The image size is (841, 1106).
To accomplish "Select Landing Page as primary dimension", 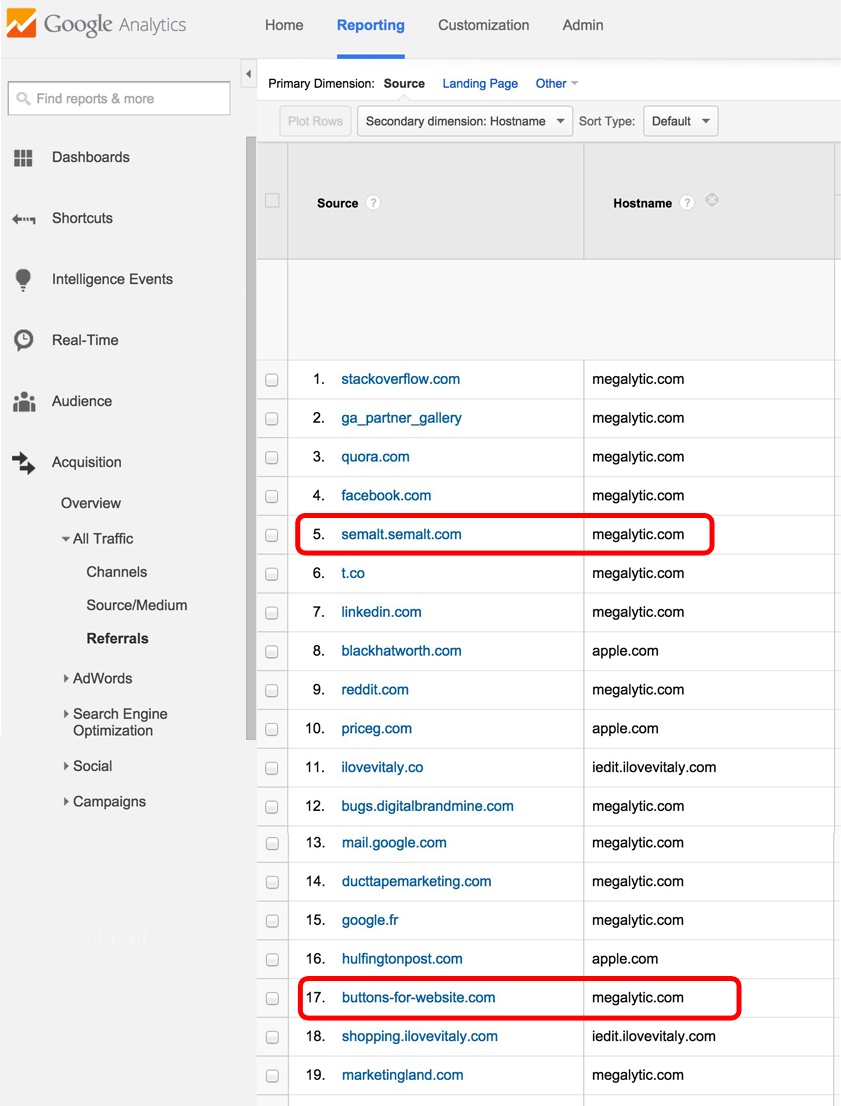I will [x=480, y=84].
